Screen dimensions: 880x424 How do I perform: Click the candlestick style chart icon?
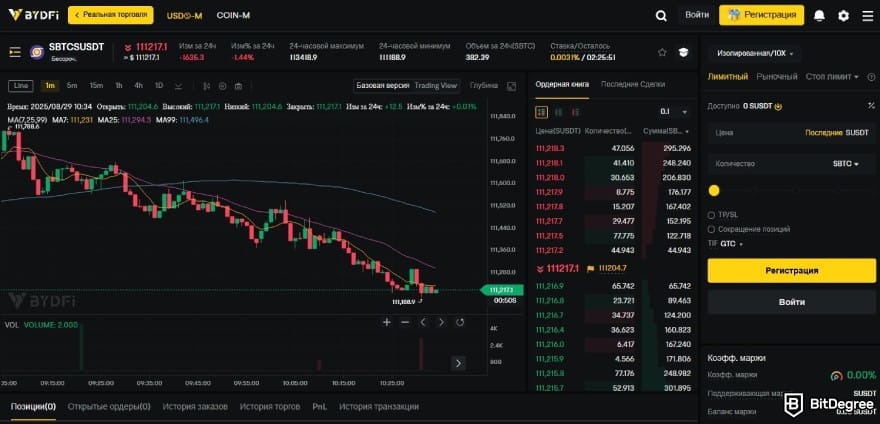tap(207, 86)
